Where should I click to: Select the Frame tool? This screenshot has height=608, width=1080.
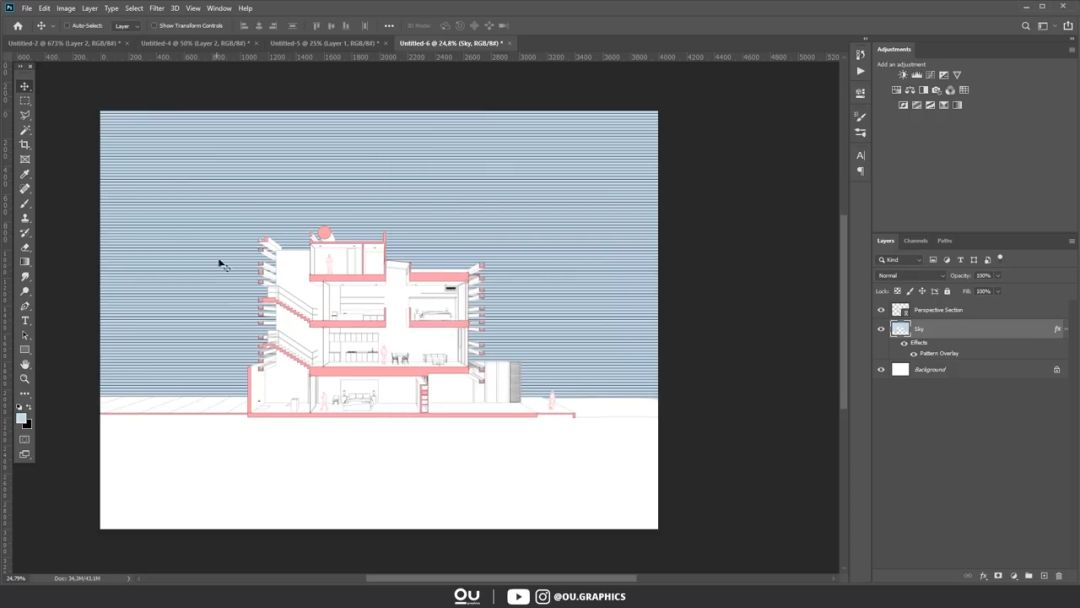(x=25, y=159)
